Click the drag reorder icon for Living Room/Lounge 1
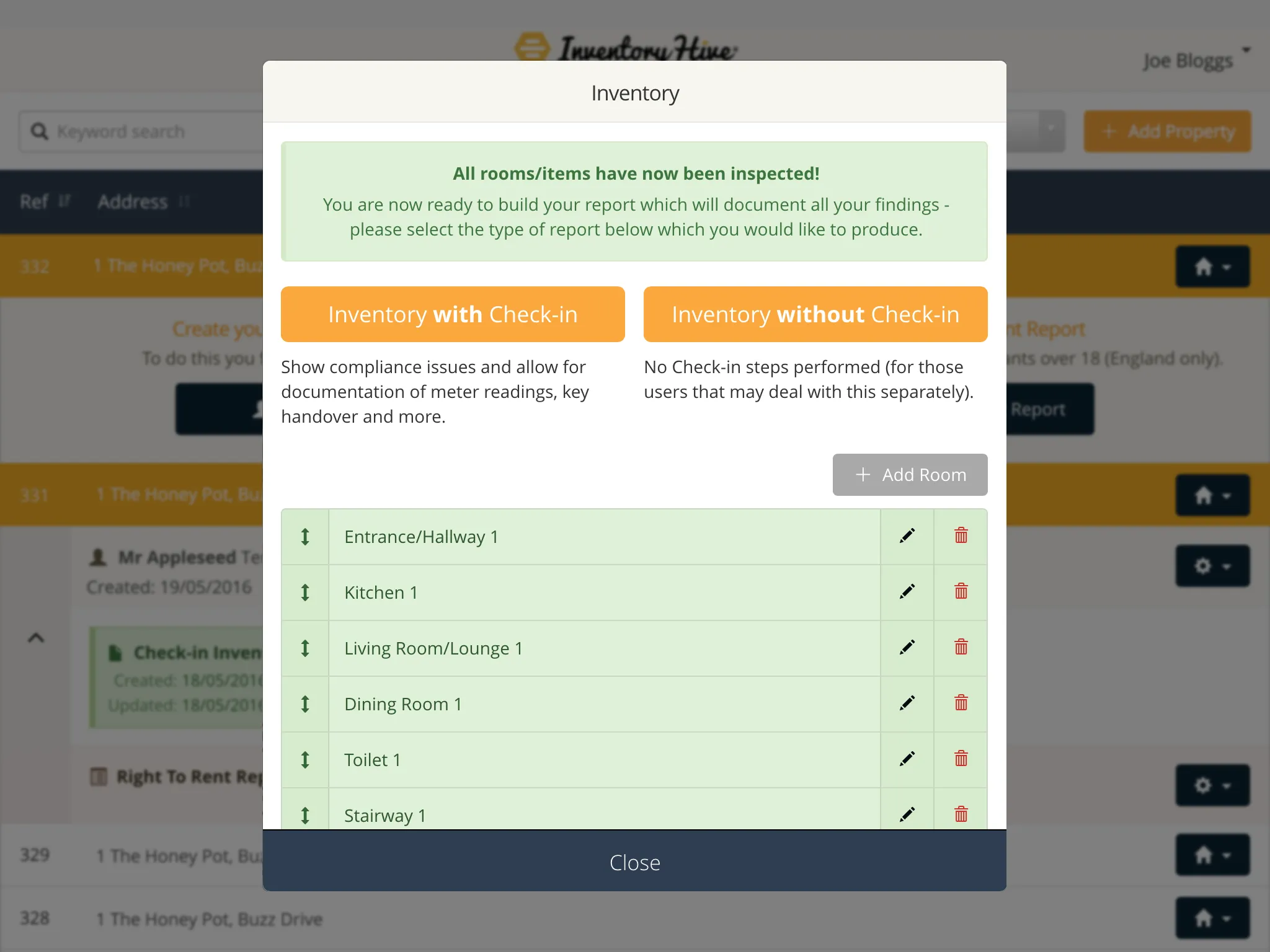The width and height of the screenshot is (1270, 952). [x=305, y=647]
